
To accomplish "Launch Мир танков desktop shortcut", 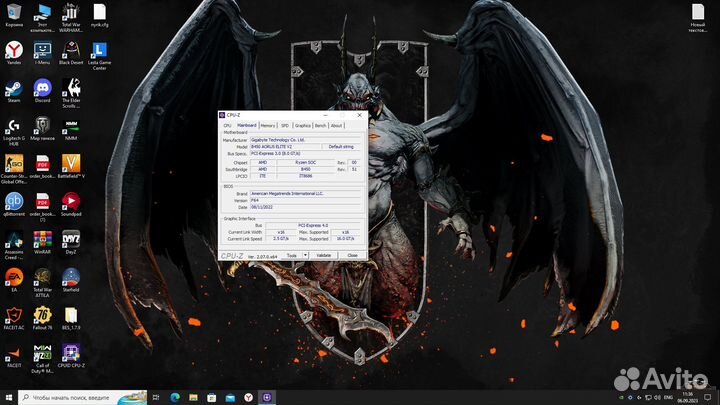I will click(x=42, y=128).
